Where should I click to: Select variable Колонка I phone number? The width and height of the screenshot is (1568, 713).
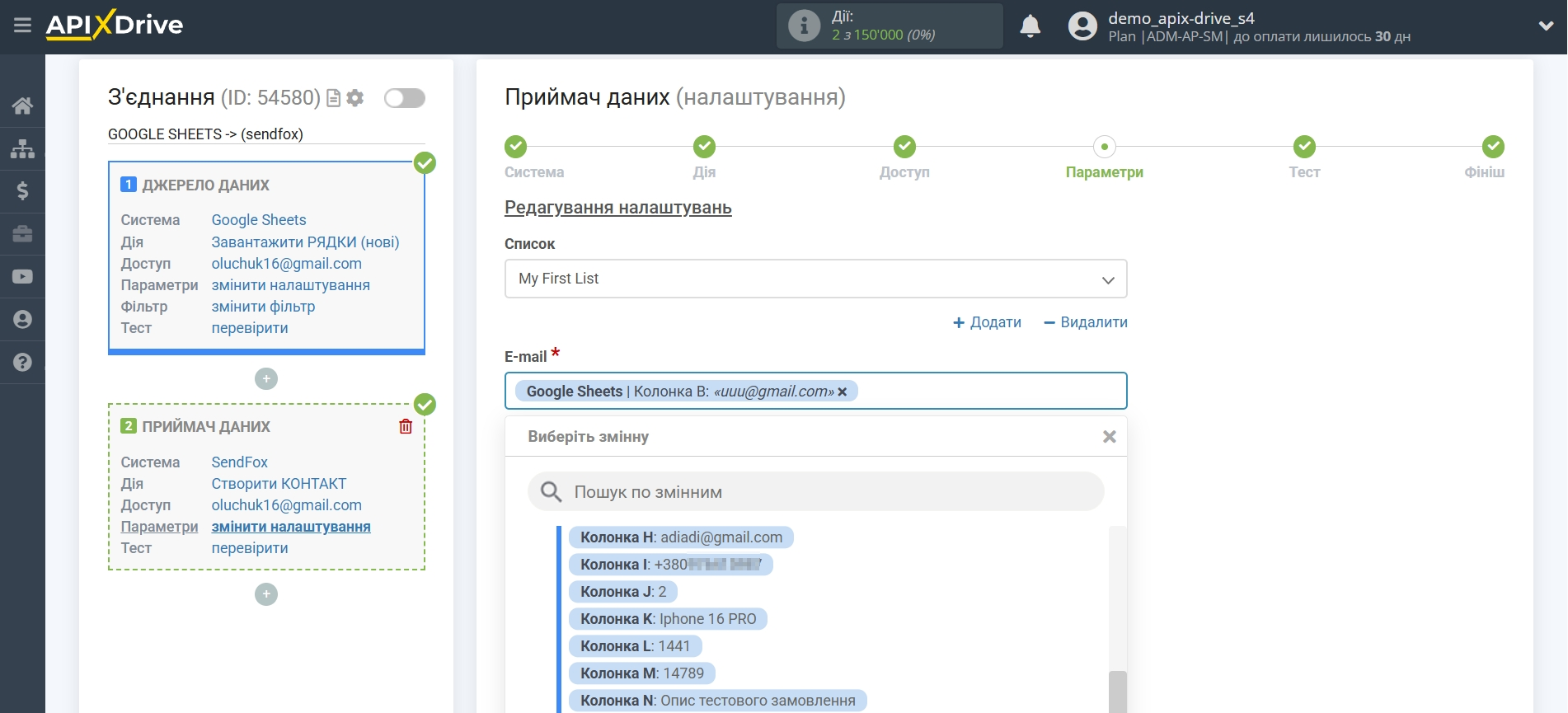pyautogui.click(x=671, y=565)
